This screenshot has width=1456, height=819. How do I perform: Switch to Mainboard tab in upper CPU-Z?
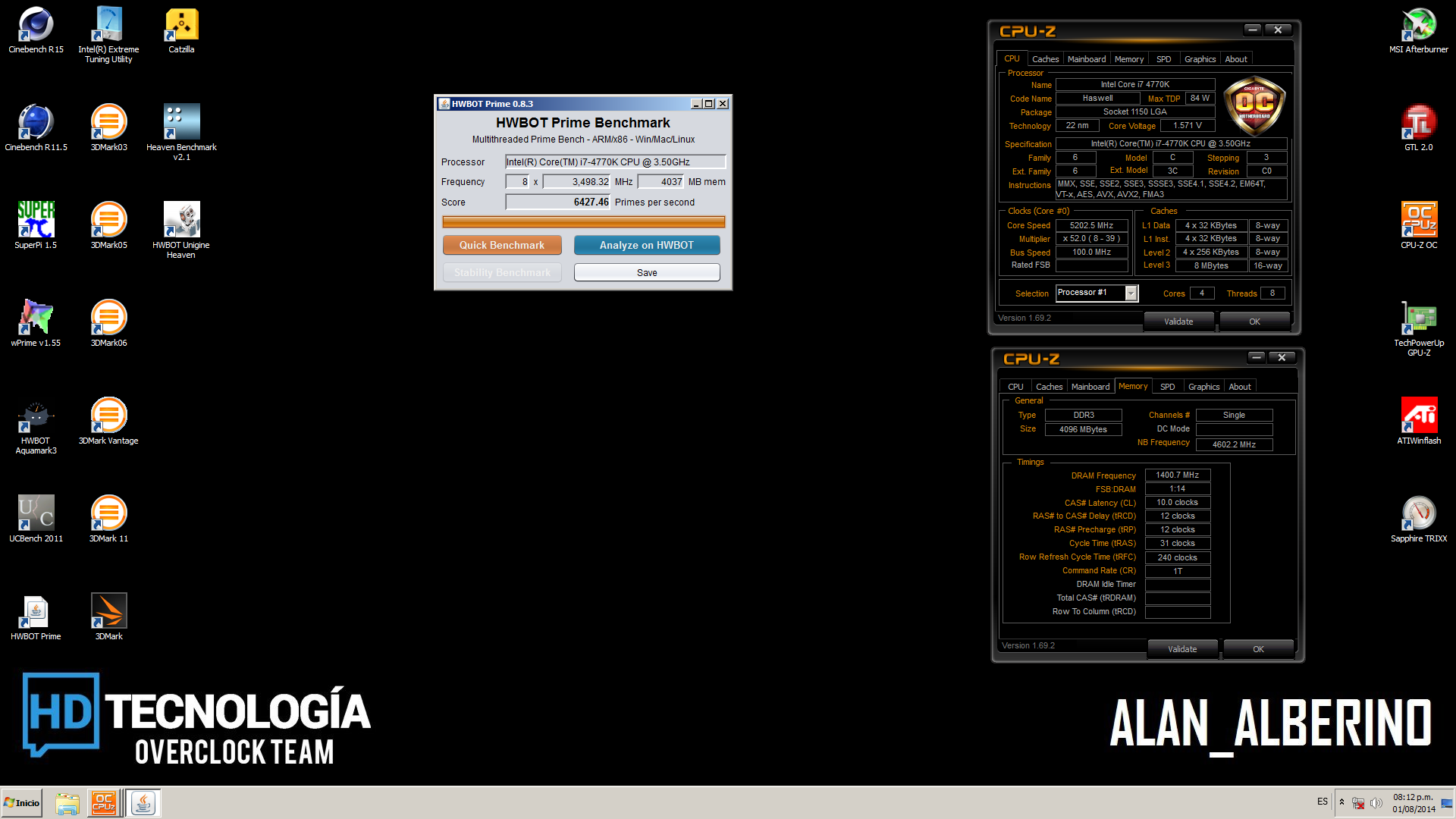click(x=1087, y=59)
